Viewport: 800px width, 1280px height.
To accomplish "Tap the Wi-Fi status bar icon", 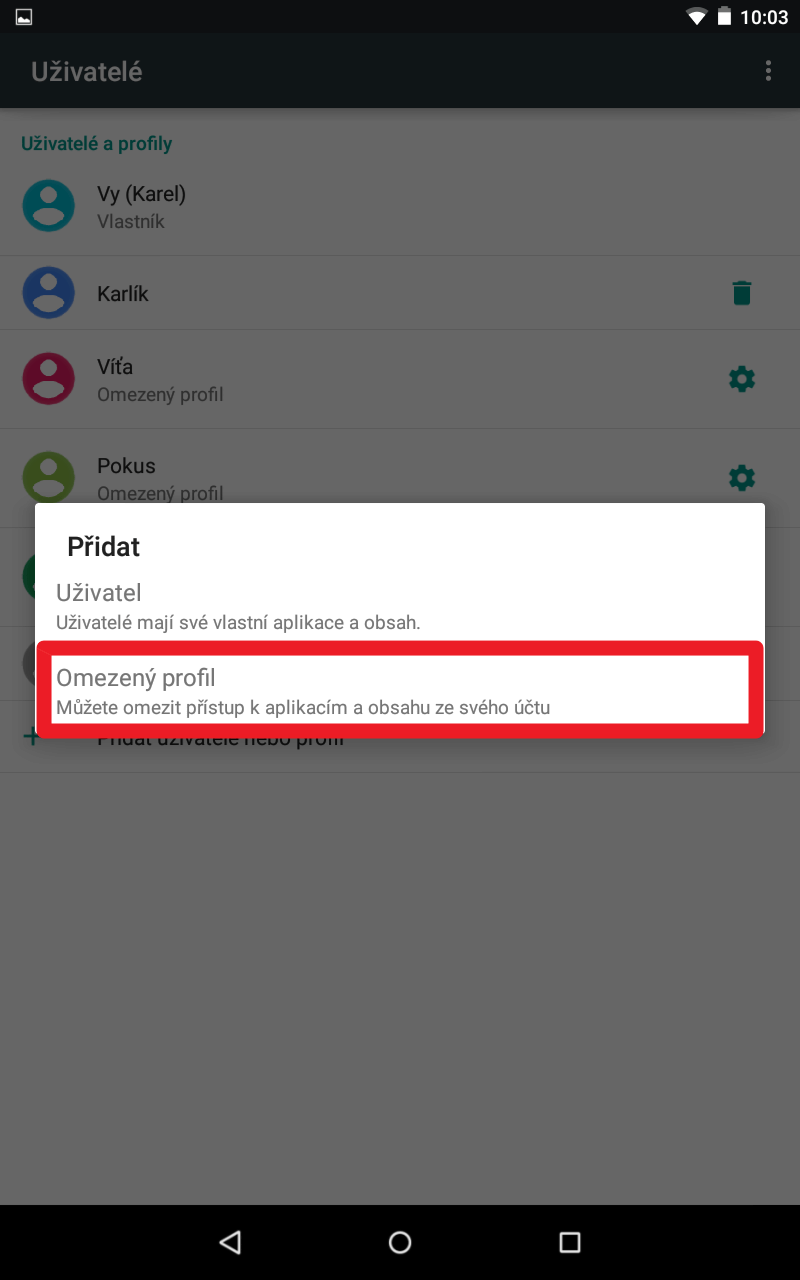I will tap(696, 17).
